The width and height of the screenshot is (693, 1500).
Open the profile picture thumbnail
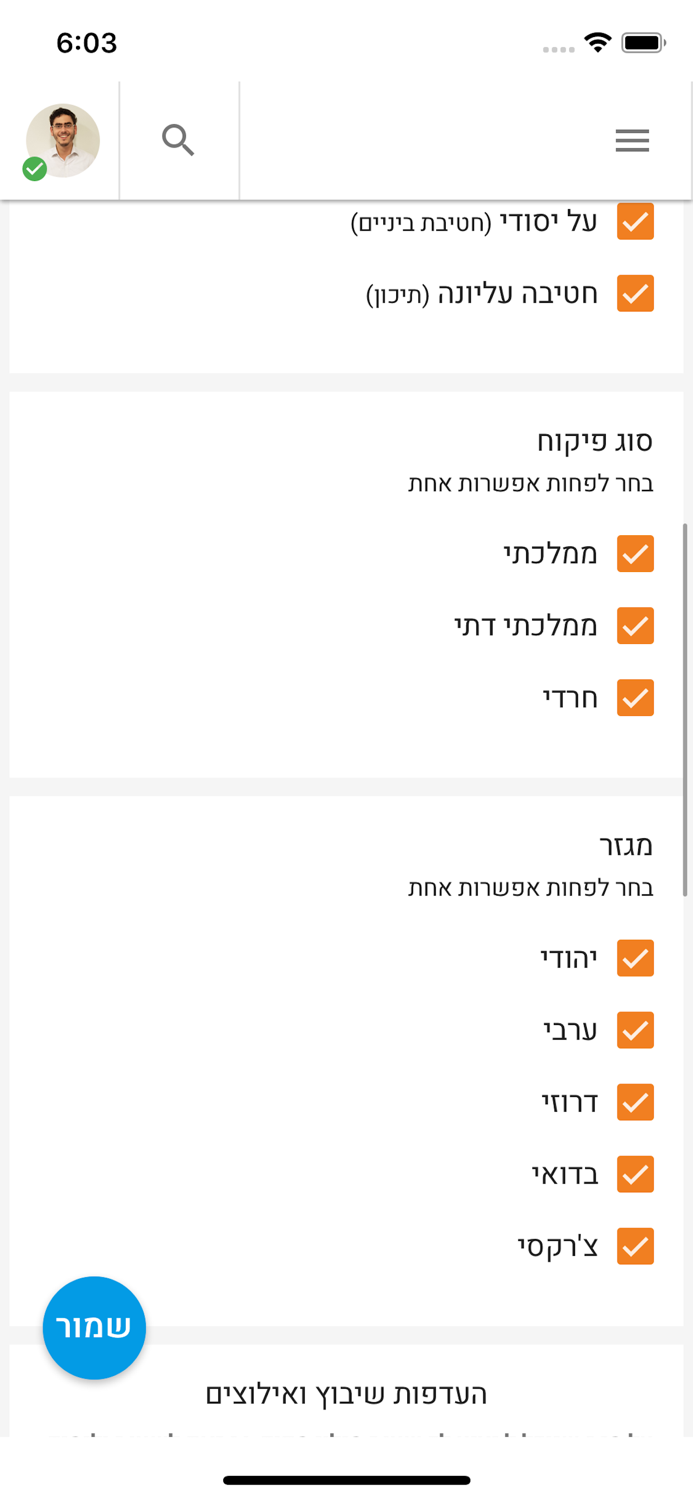[62, 141]
